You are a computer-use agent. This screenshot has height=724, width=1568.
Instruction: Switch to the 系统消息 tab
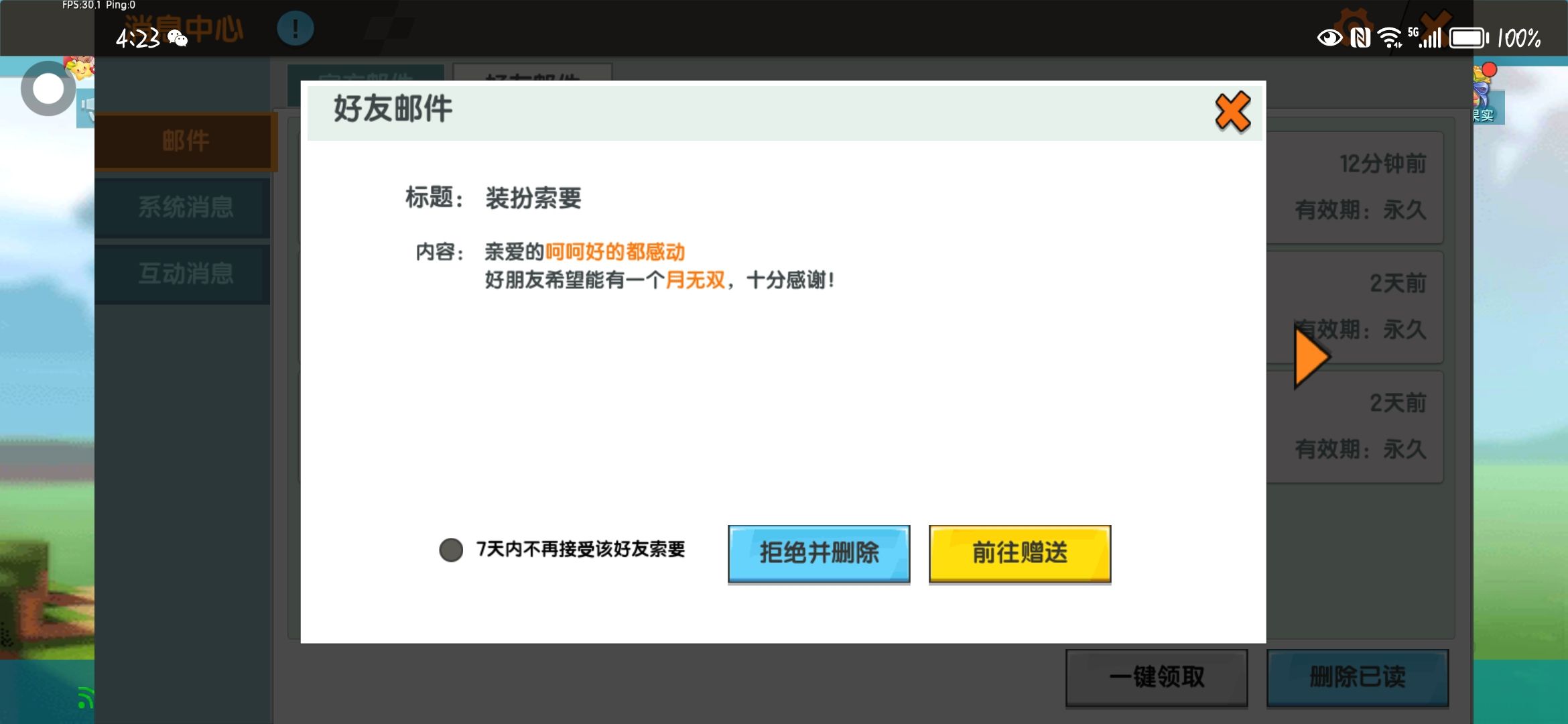[x=185, y=207]
